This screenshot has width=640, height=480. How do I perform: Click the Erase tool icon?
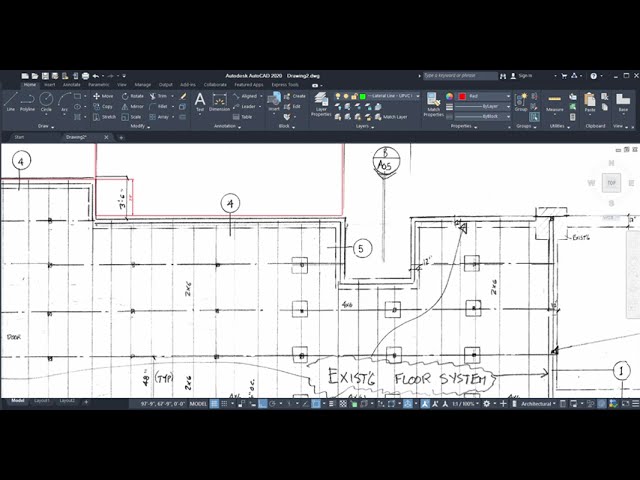(x=183, y=96)
